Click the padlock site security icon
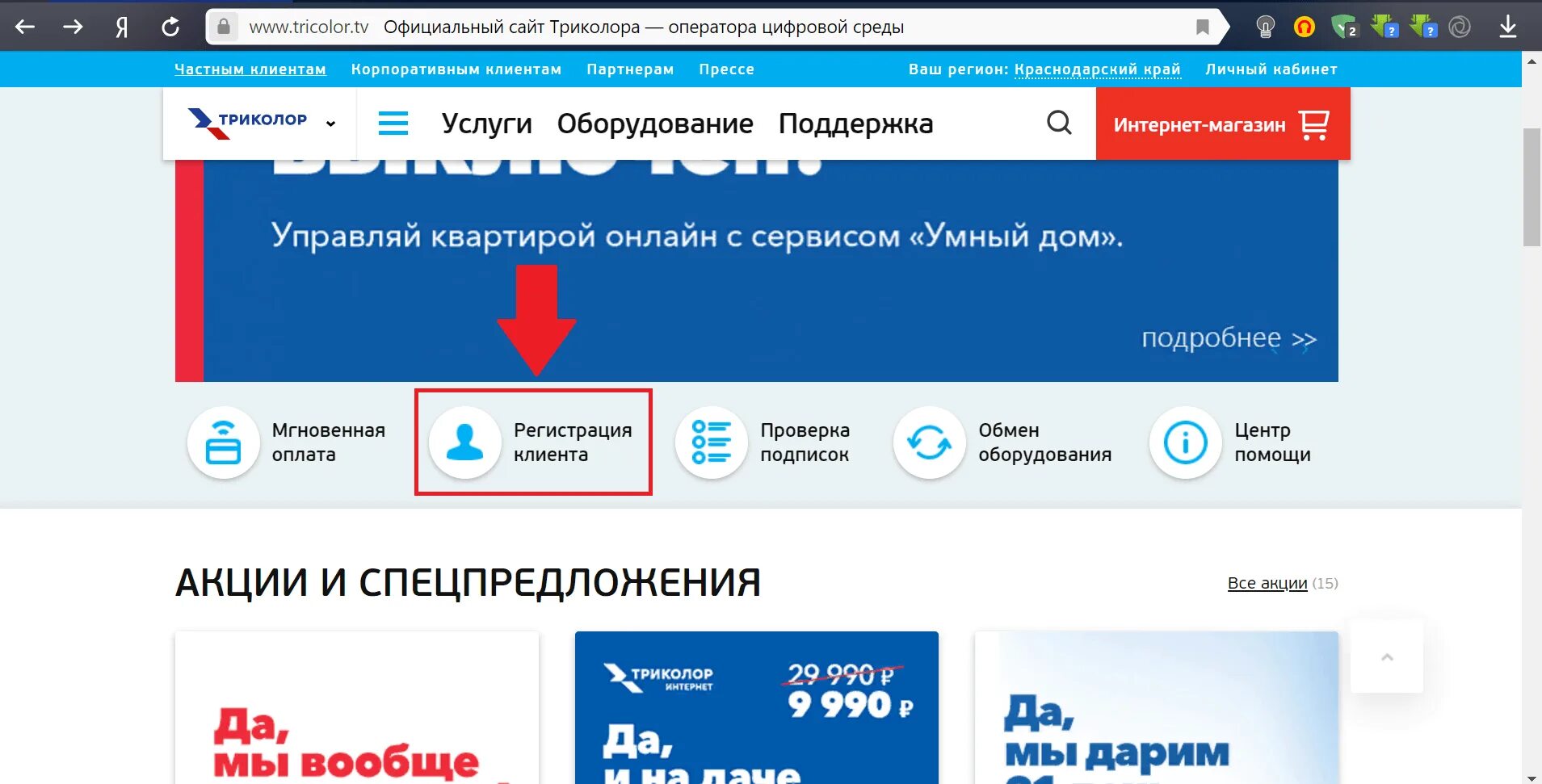 (224, 26)
